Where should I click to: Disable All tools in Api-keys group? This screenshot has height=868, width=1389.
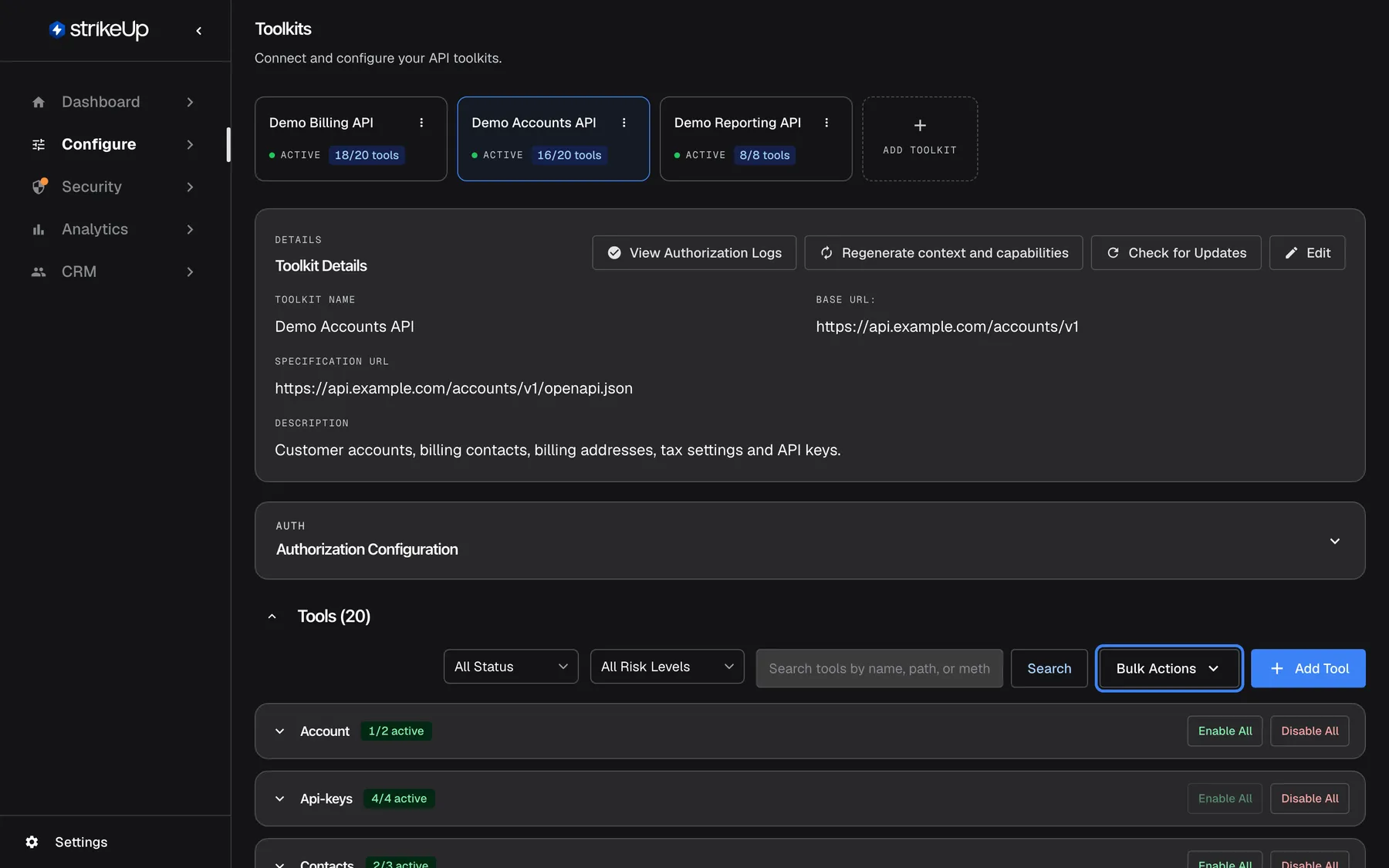1310,799
